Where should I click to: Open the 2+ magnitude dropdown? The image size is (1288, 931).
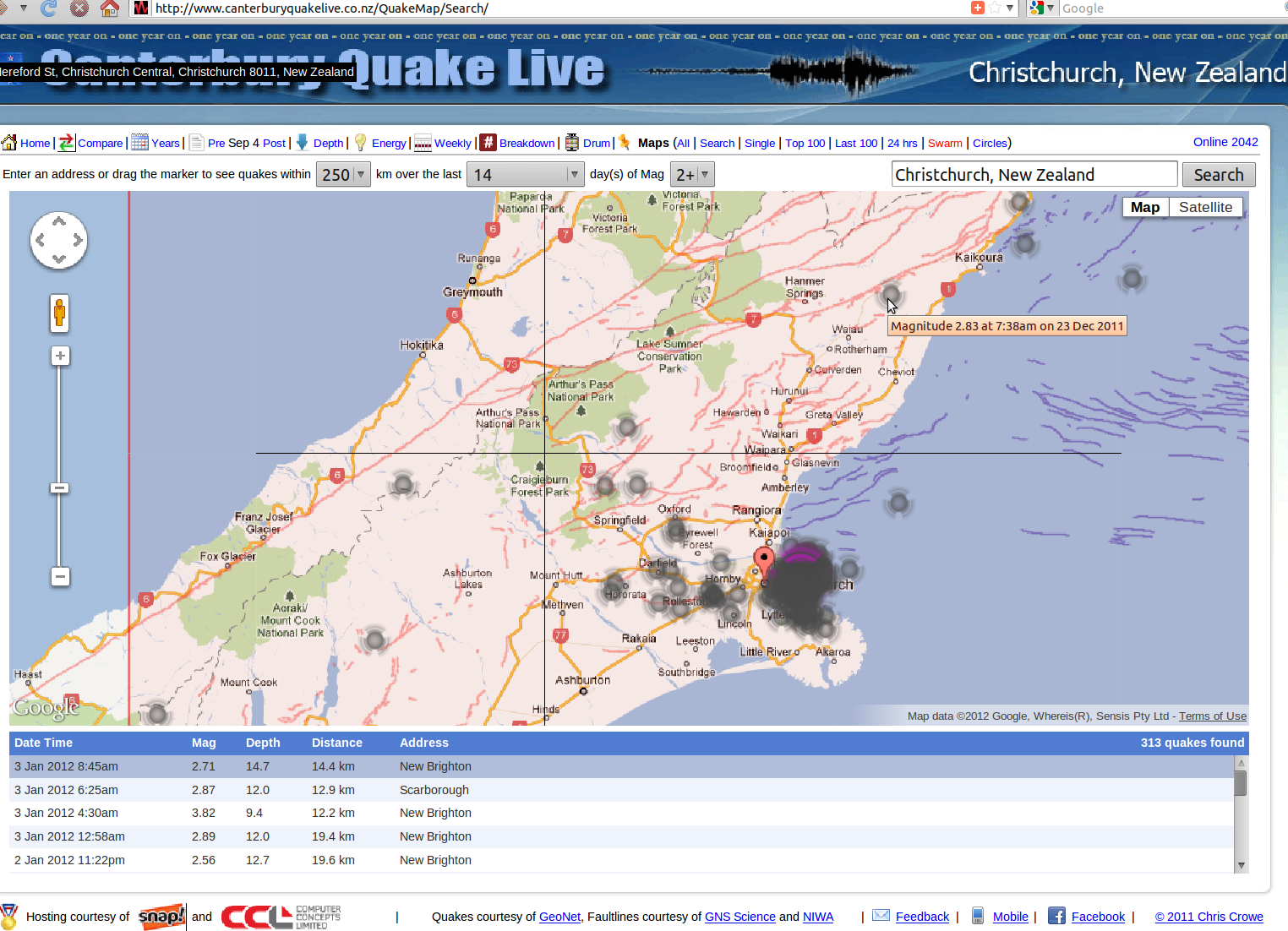pyautogui.click(x=692, y=175)
